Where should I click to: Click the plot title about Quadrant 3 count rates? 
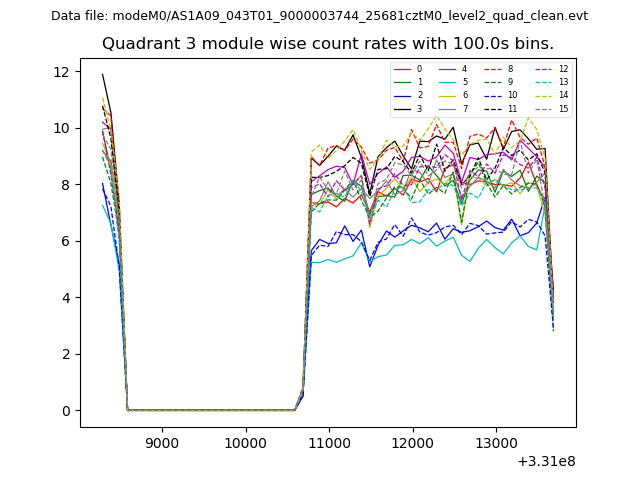(x=327, y=44)
